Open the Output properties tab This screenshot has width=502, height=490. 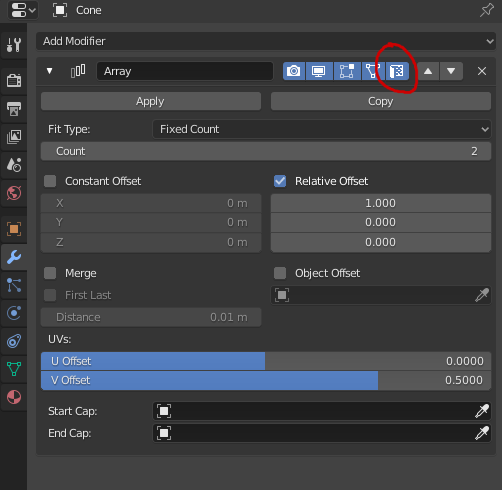coord(14,108)
